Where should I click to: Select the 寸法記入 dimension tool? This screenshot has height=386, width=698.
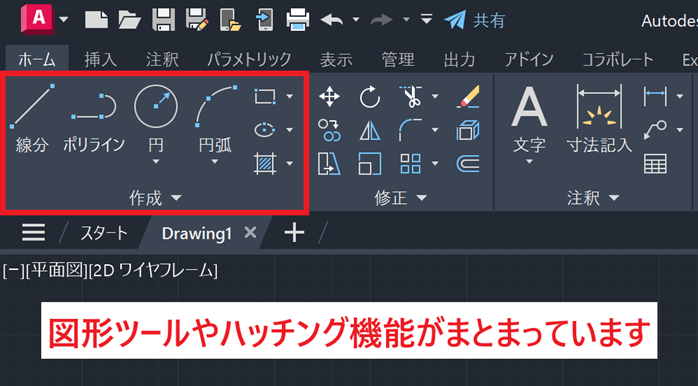599,118
